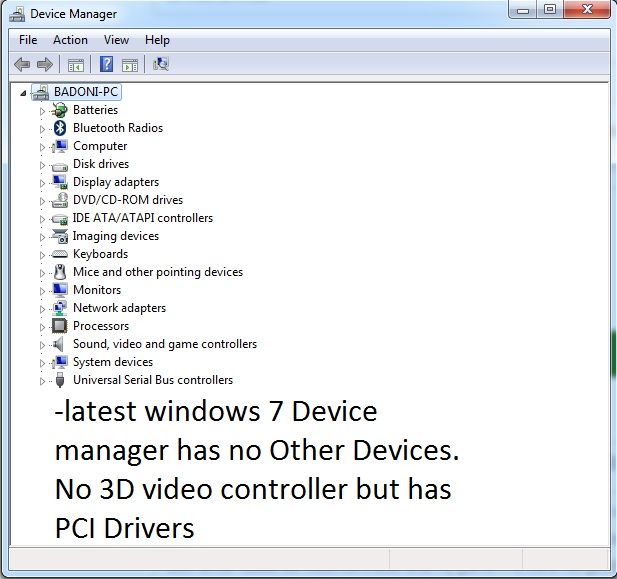Expand Universal Serial Bus controllers arrow

(x=42, y=381)
